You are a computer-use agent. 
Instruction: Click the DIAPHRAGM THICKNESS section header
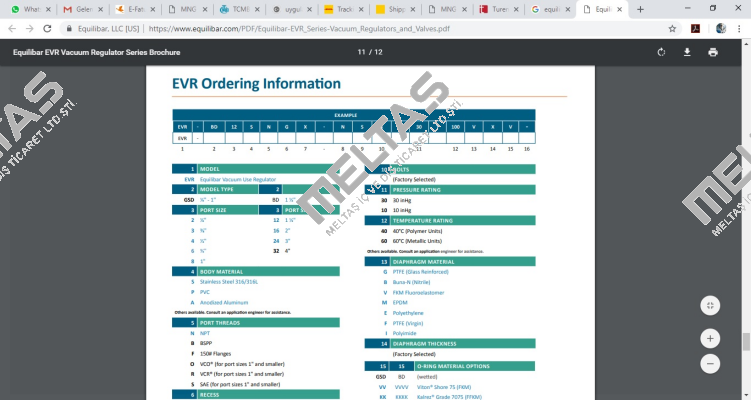[450, 344]
